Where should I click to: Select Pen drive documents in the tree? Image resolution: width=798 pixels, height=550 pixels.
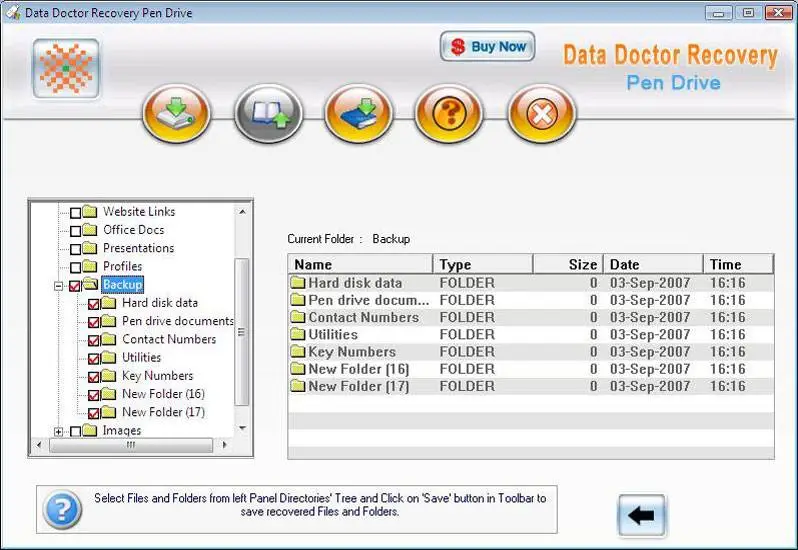(178, 321)
